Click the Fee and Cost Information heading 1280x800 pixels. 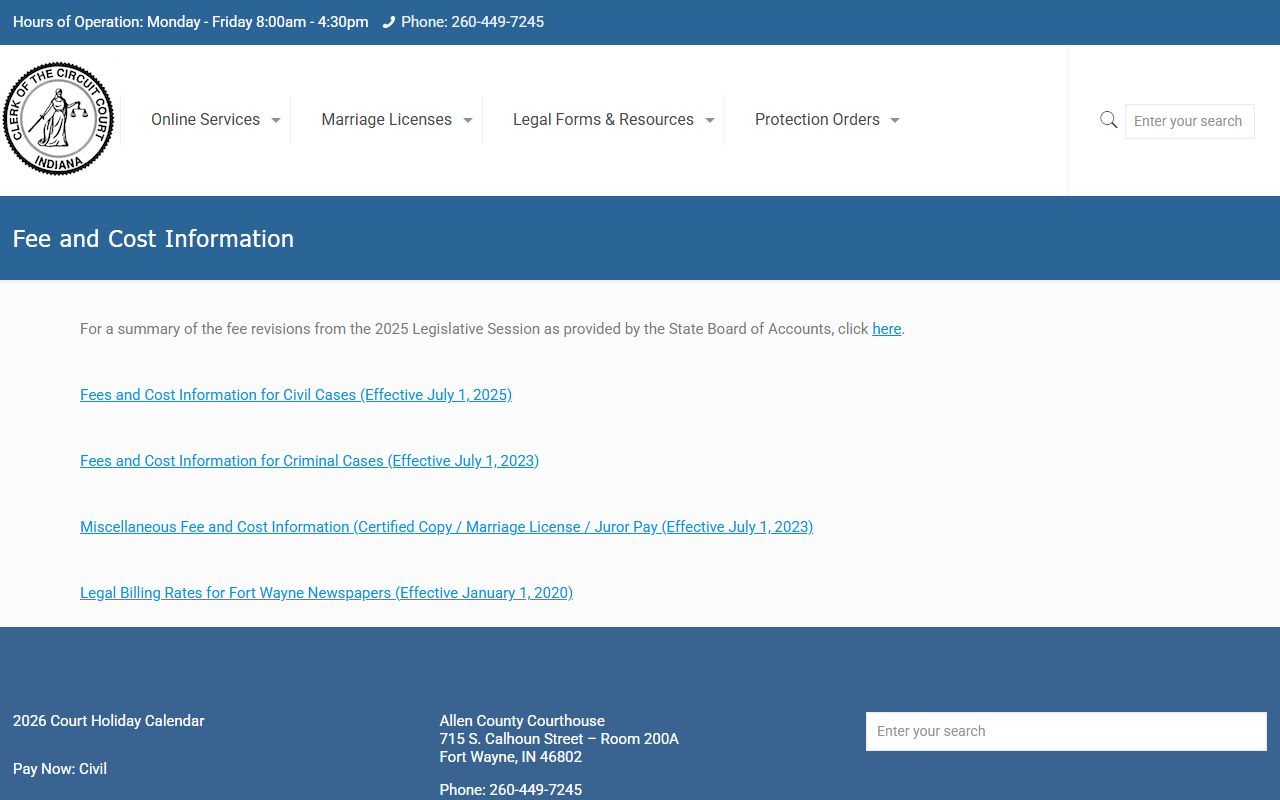(x=153, y=239)
